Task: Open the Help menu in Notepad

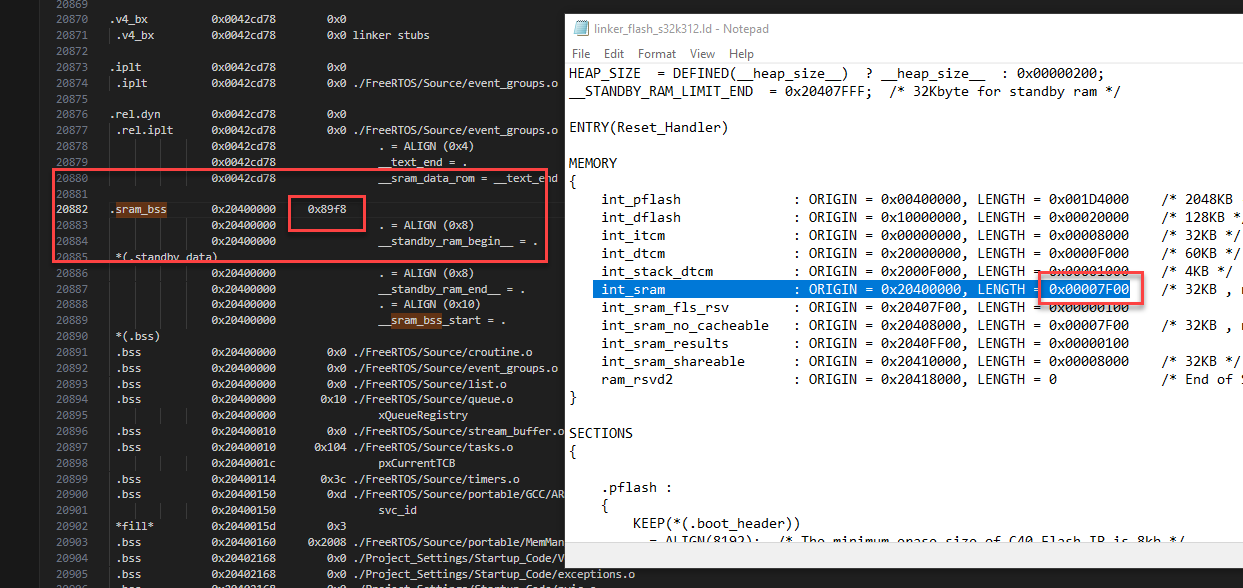Action: [x=741, y=53]
